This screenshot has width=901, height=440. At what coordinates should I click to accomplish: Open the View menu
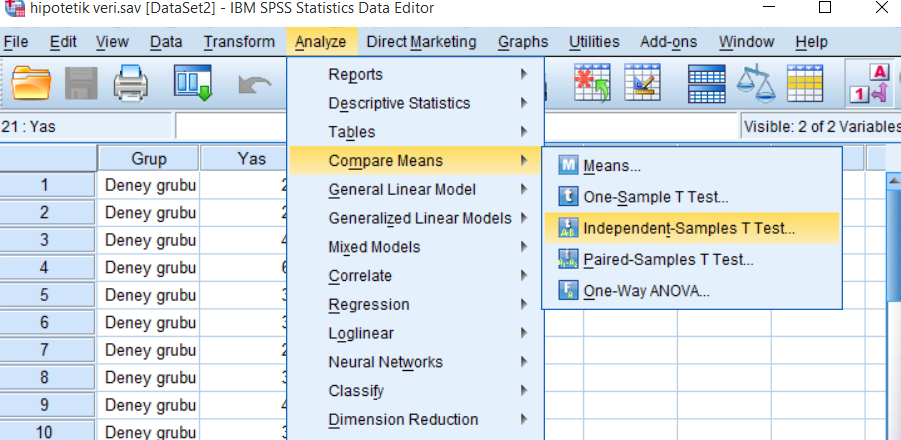(x=112, y=42)
